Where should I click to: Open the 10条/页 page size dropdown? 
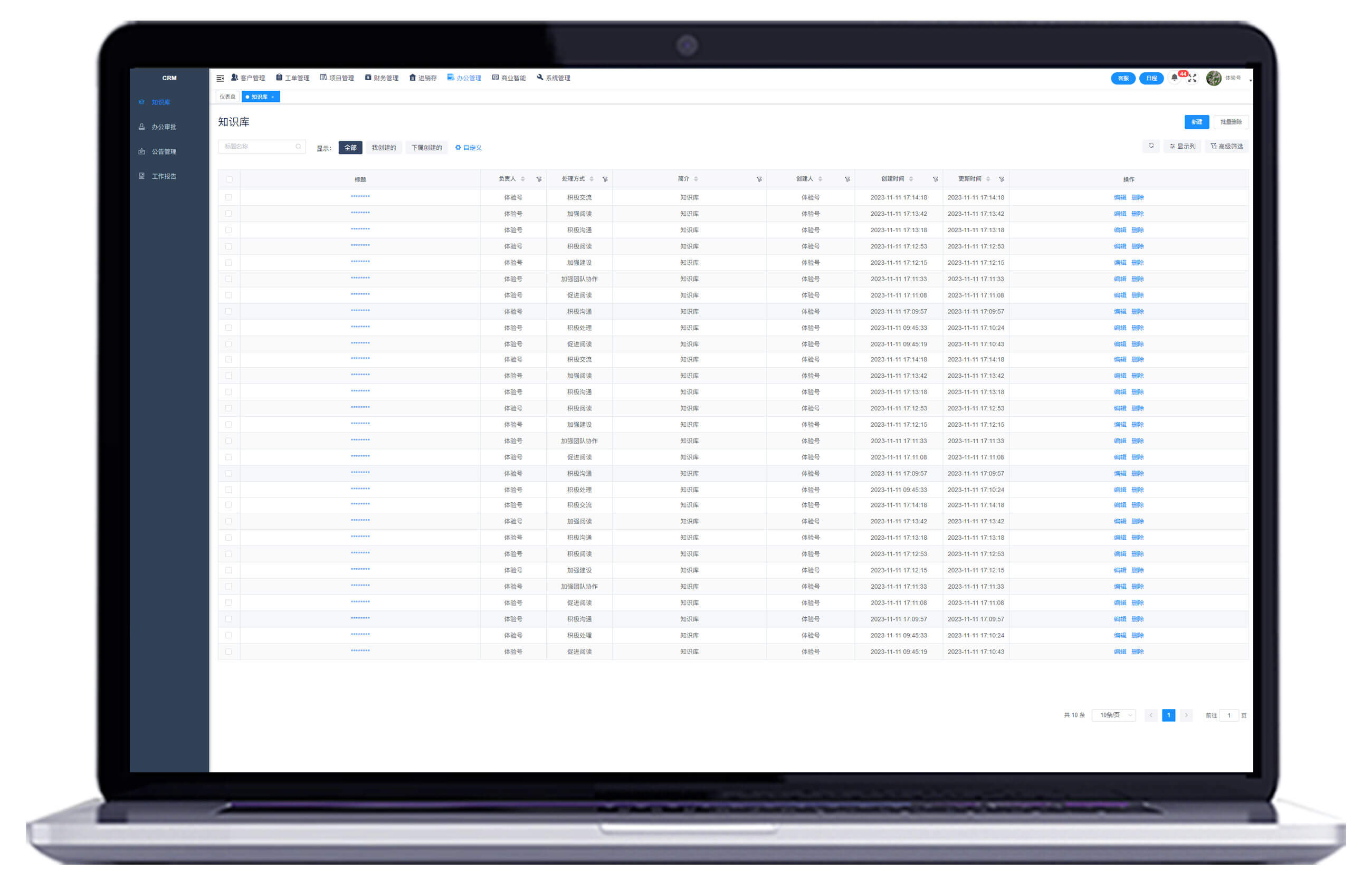pos(1114,715)
